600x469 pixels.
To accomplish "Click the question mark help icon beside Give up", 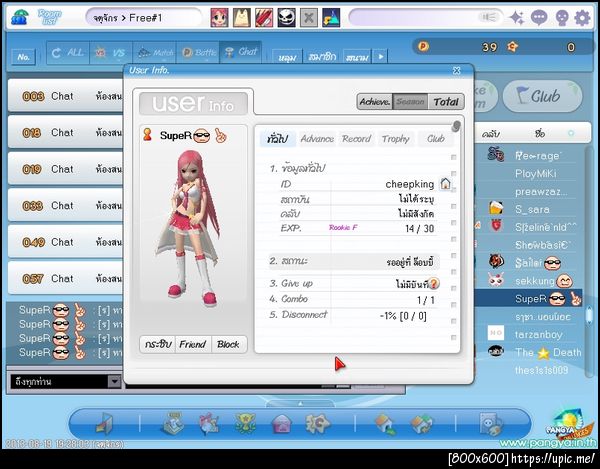I will click(x=434, y=283).
